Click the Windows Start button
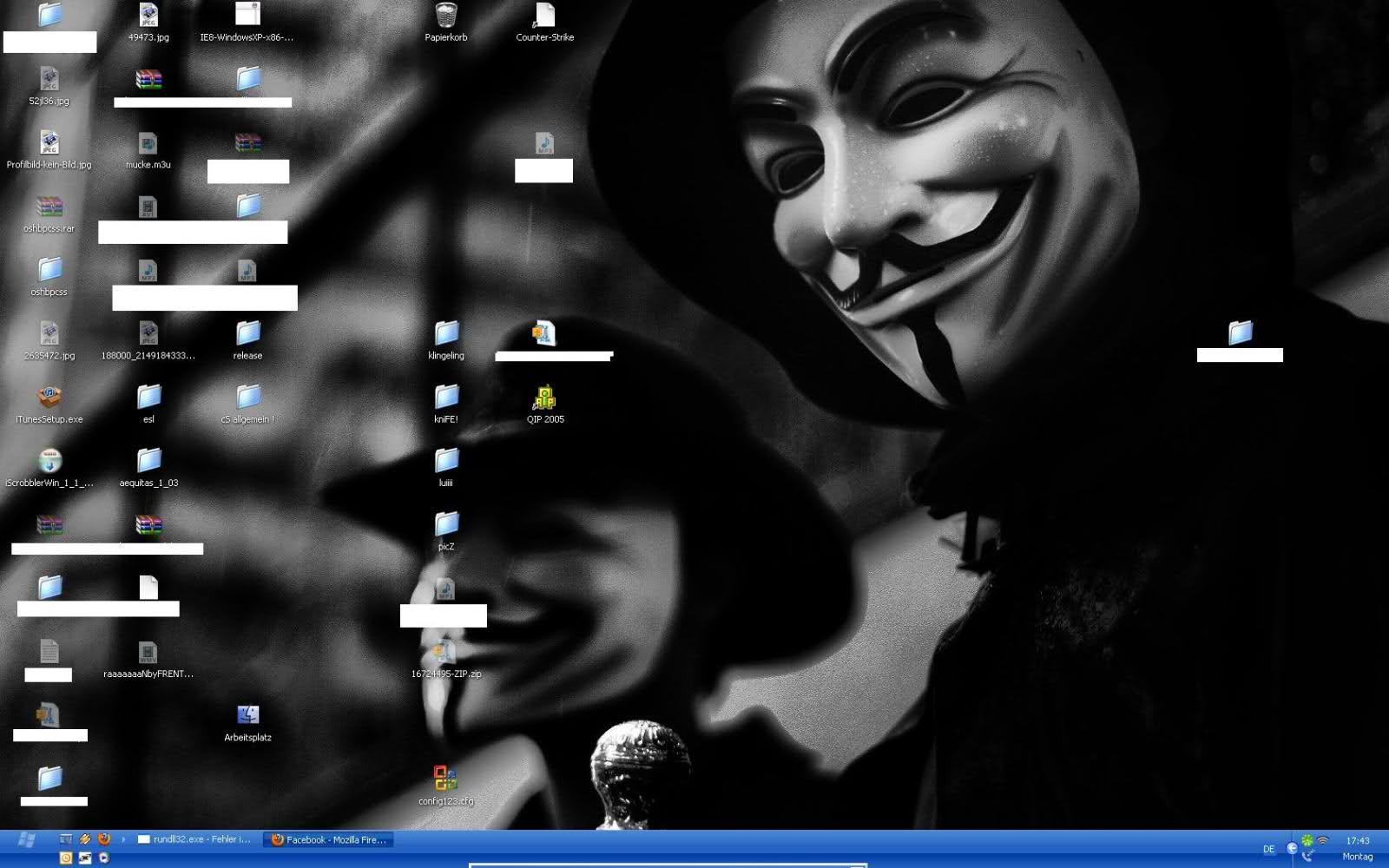Screen dimensions: 1389x868 [x=26, y=840]
